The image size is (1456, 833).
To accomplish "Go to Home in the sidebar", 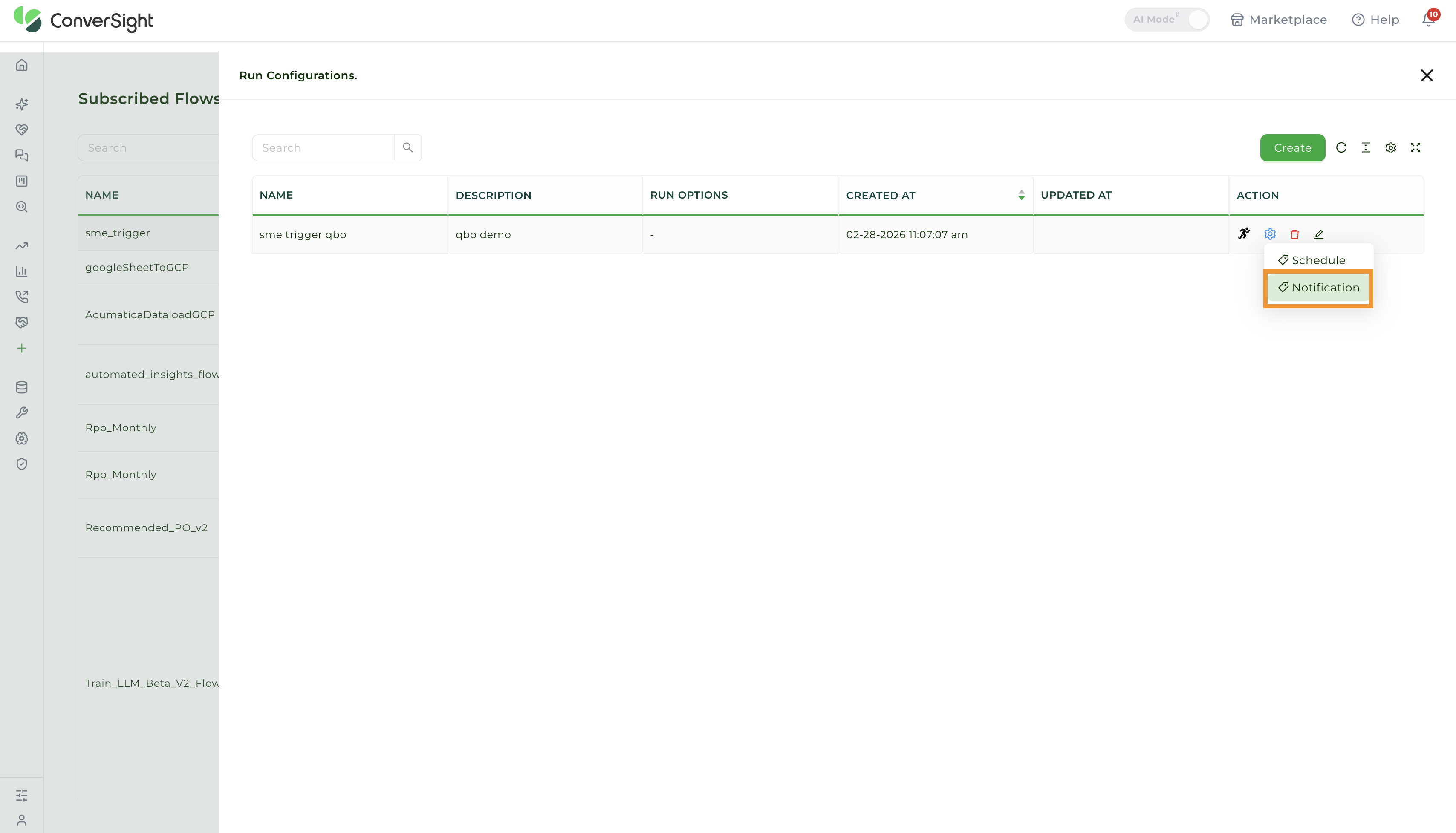I will (22, 65).
